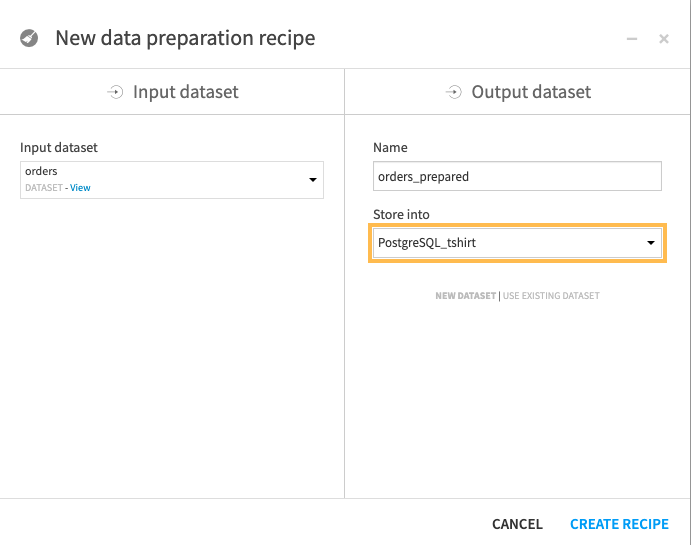The height and width of the screenshot is (545, 691).
Task: Click the Output dataset arrow icon
Action: 453,92
